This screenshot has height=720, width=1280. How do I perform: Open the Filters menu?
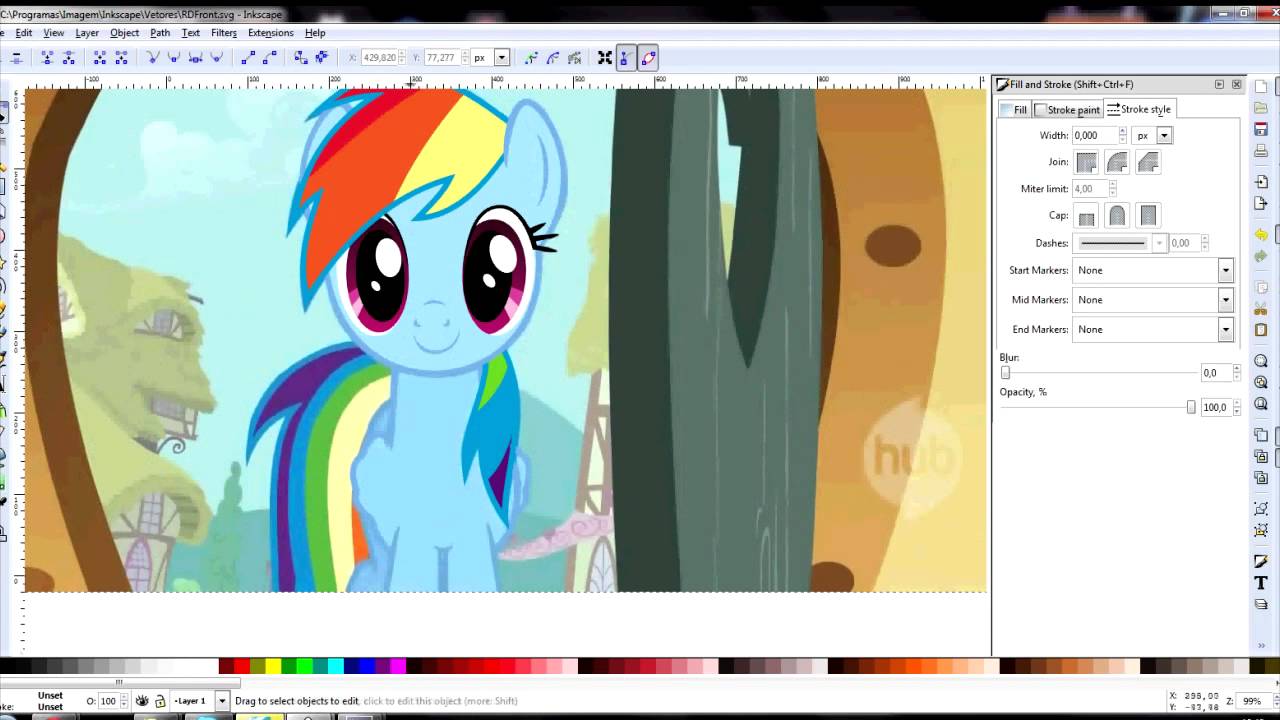[223, 32]
